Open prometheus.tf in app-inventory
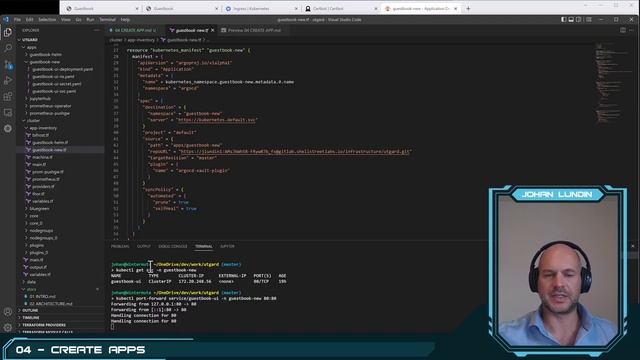 click(46, 179)
